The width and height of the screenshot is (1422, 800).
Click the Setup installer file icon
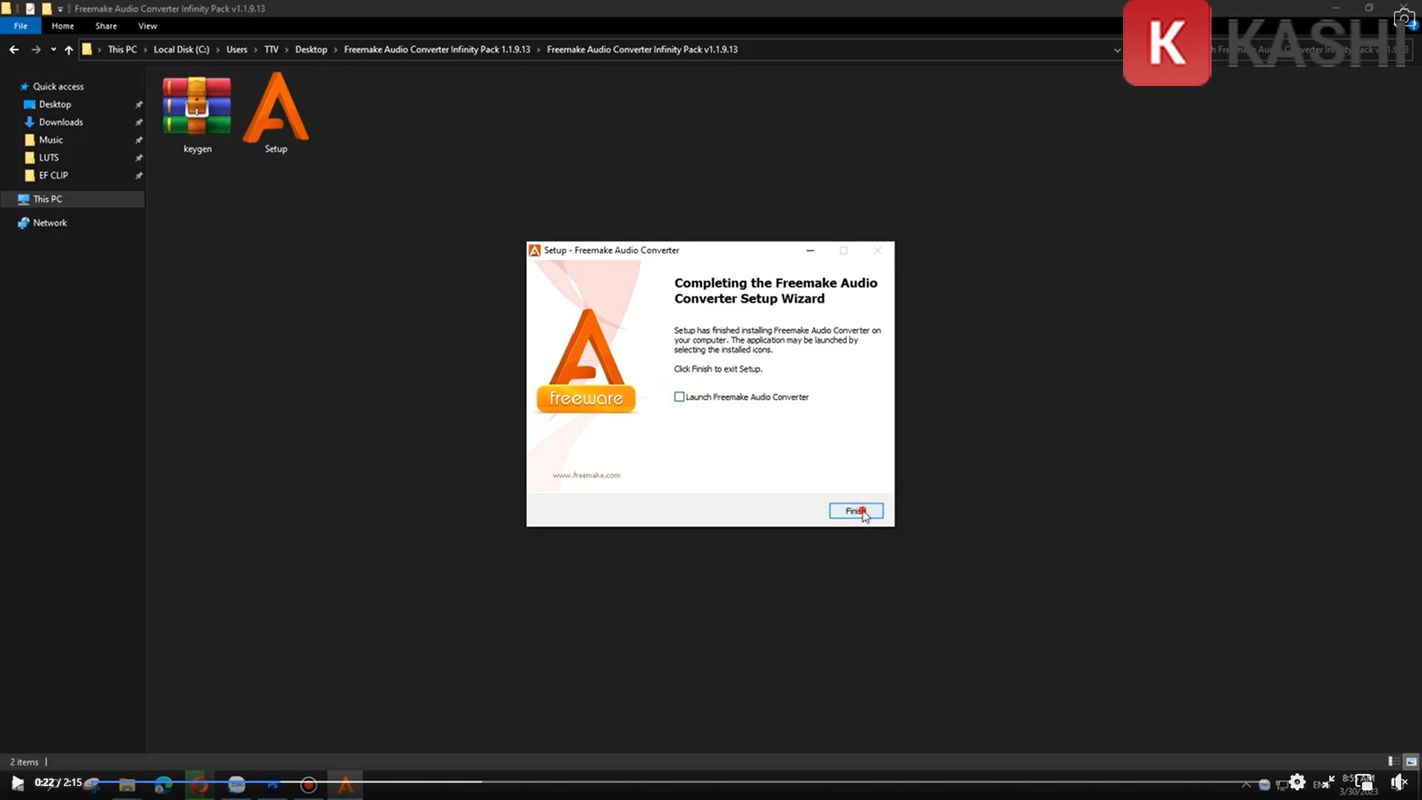pos(275,110)
